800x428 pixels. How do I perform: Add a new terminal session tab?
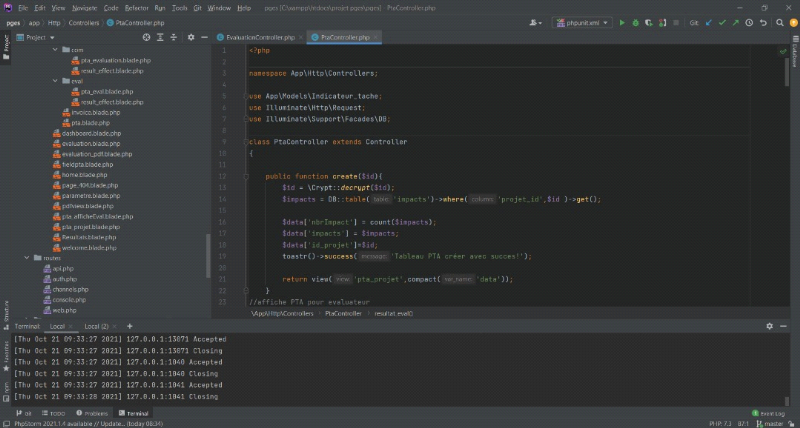pyautogui.click(x=130, y=326)
